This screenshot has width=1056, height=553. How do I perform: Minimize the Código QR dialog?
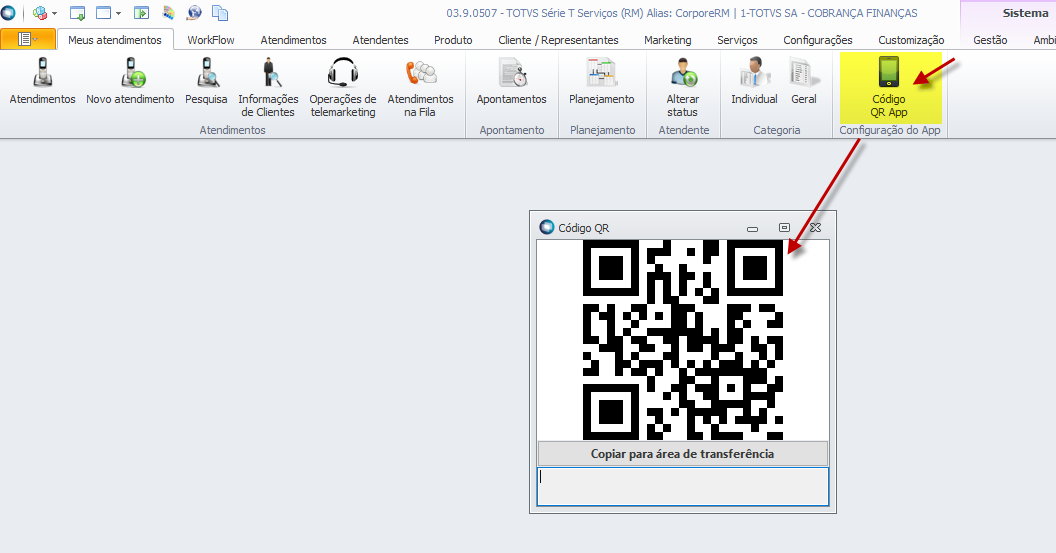point(752,228)
